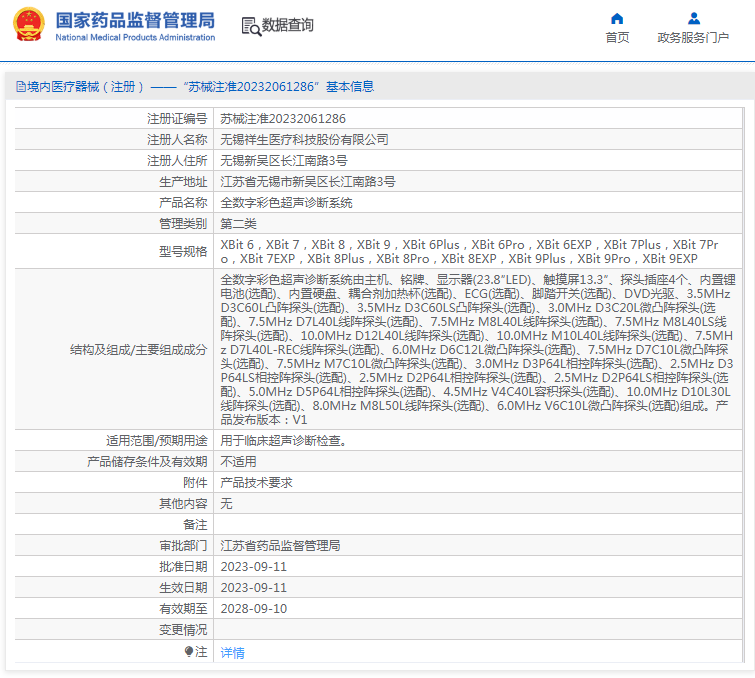Click the 注册人住所 label

pos(177,160)
